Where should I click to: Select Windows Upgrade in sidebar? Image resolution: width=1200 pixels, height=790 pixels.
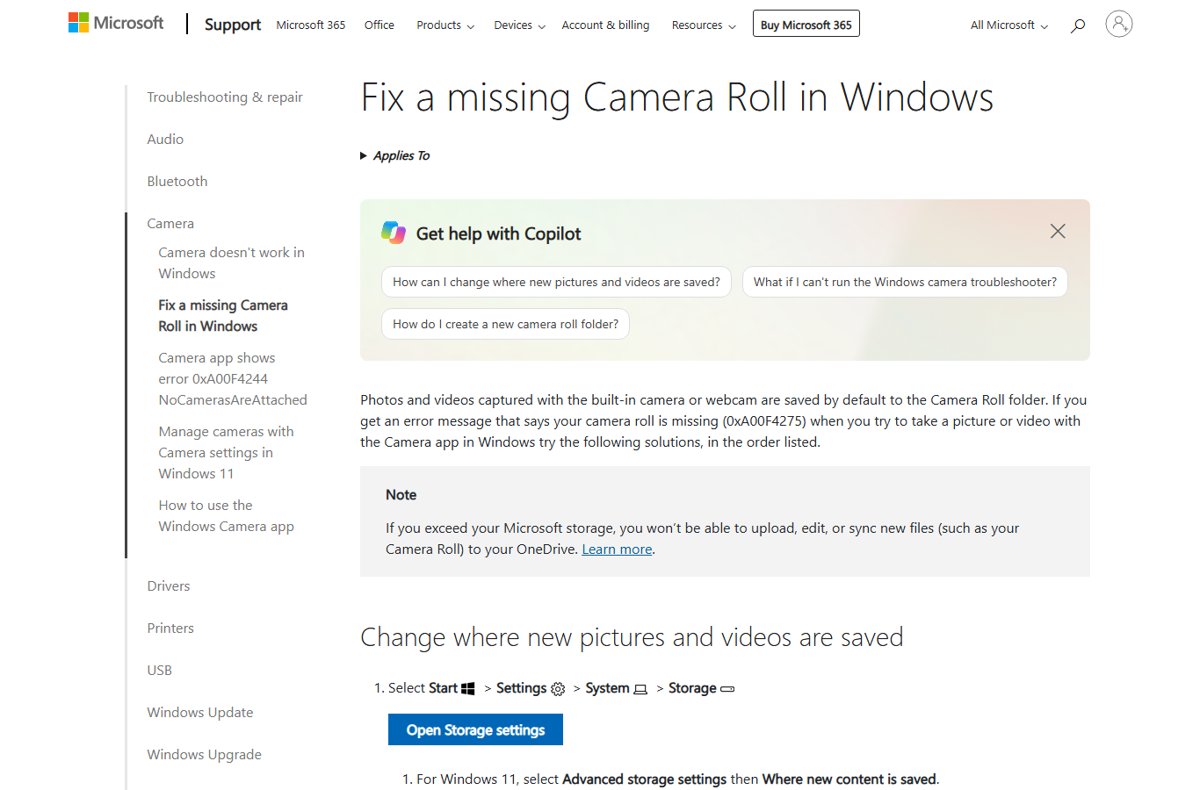point(204,754)
